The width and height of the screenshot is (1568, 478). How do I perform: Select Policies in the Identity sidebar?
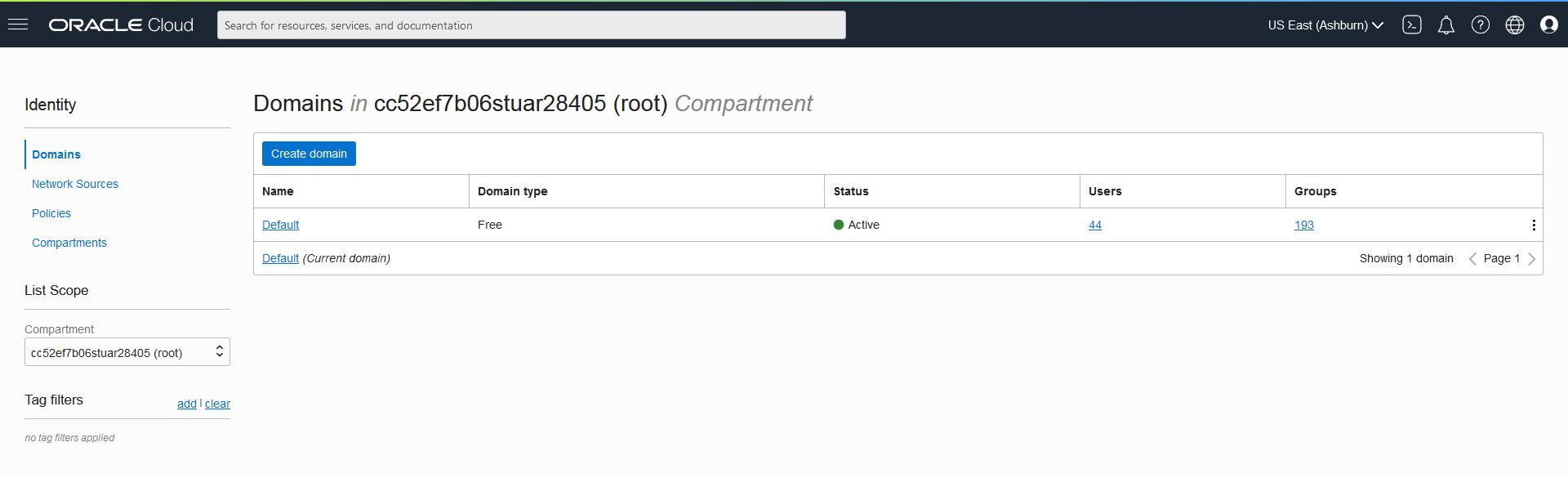(51, 213)
